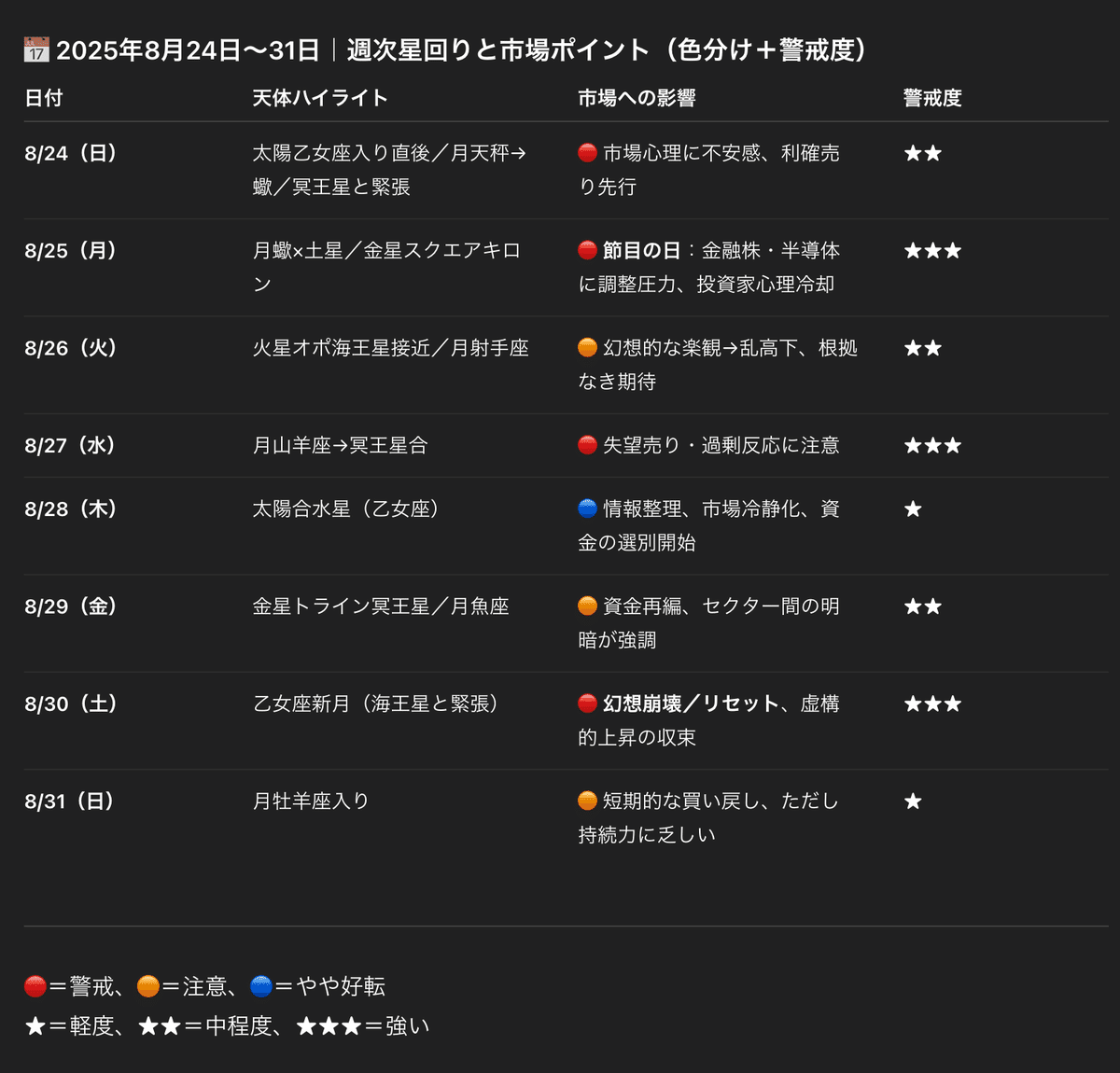Click the red circle in the 8/24 row
The width and height of the screenshot is (1120, 1073).
pyautogui.click(x=587, y=153)
